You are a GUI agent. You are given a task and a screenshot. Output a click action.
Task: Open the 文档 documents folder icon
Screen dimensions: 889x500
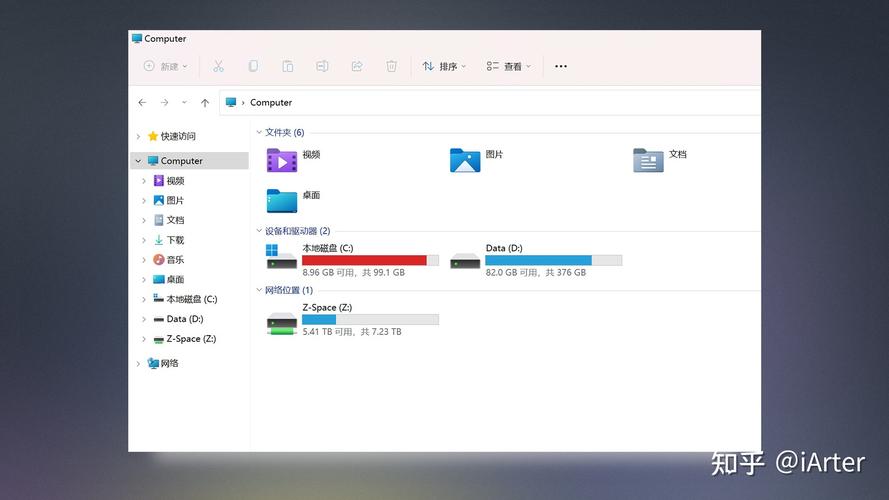[x=648, y=160]
